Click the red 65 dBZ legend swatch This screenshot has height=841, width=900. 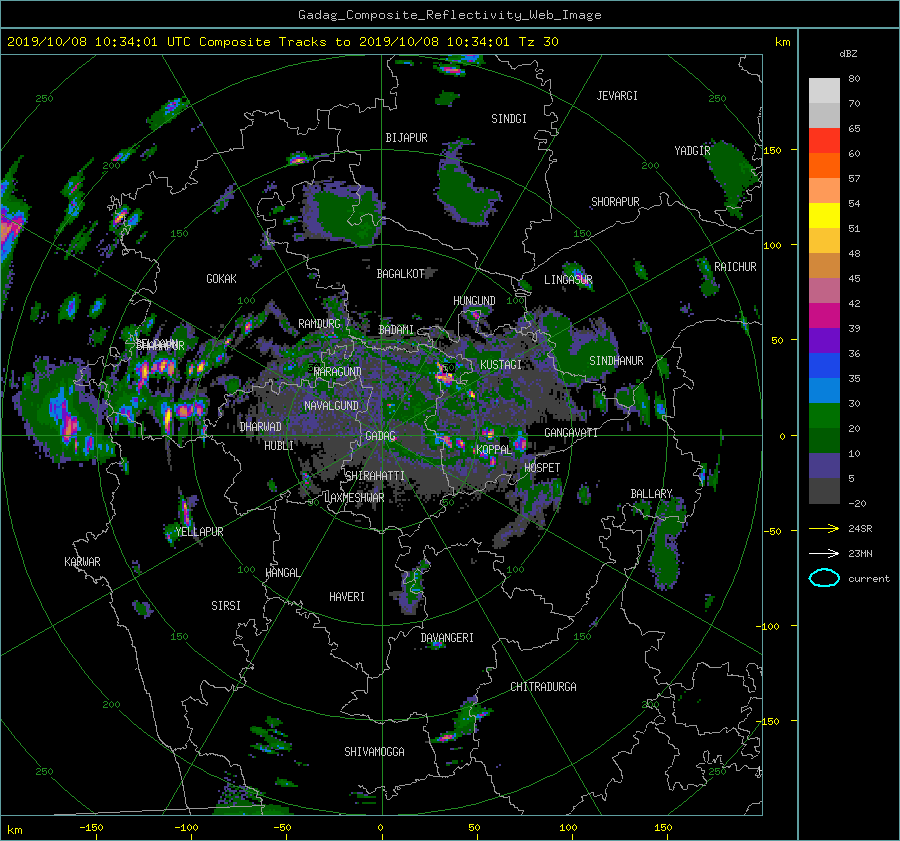point(824,140)
